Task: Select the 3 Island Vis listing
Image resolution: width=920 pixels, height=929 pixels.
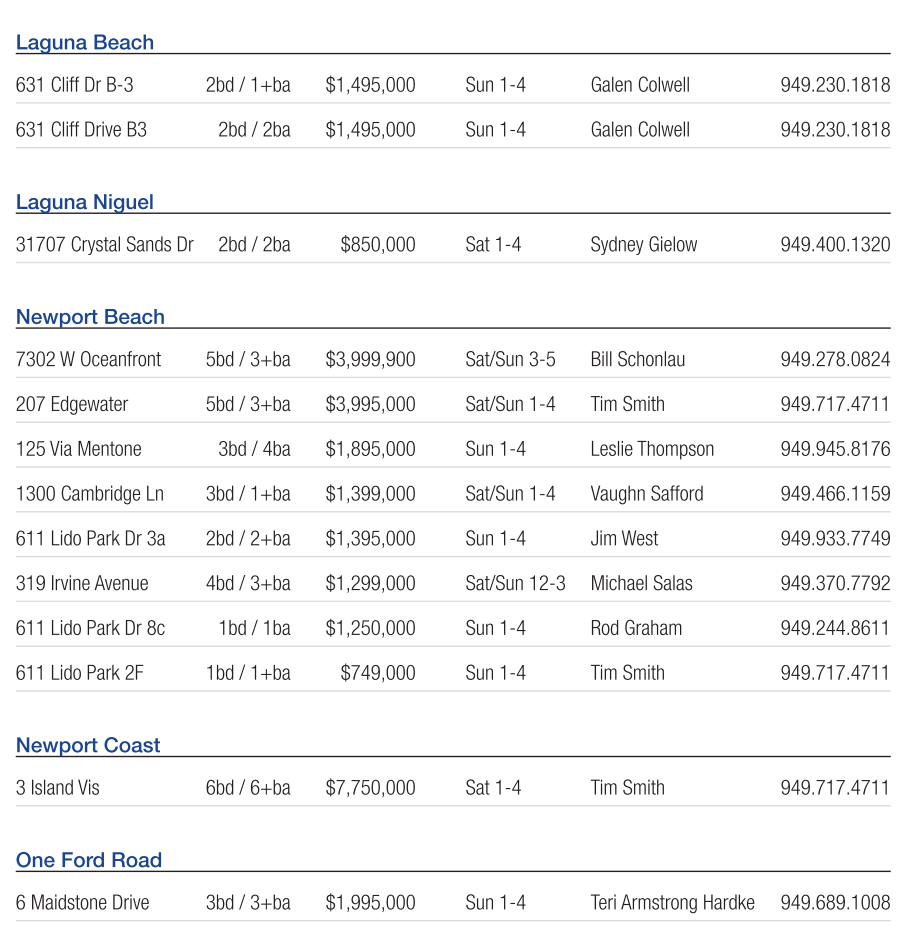Action: click(58, 788)
